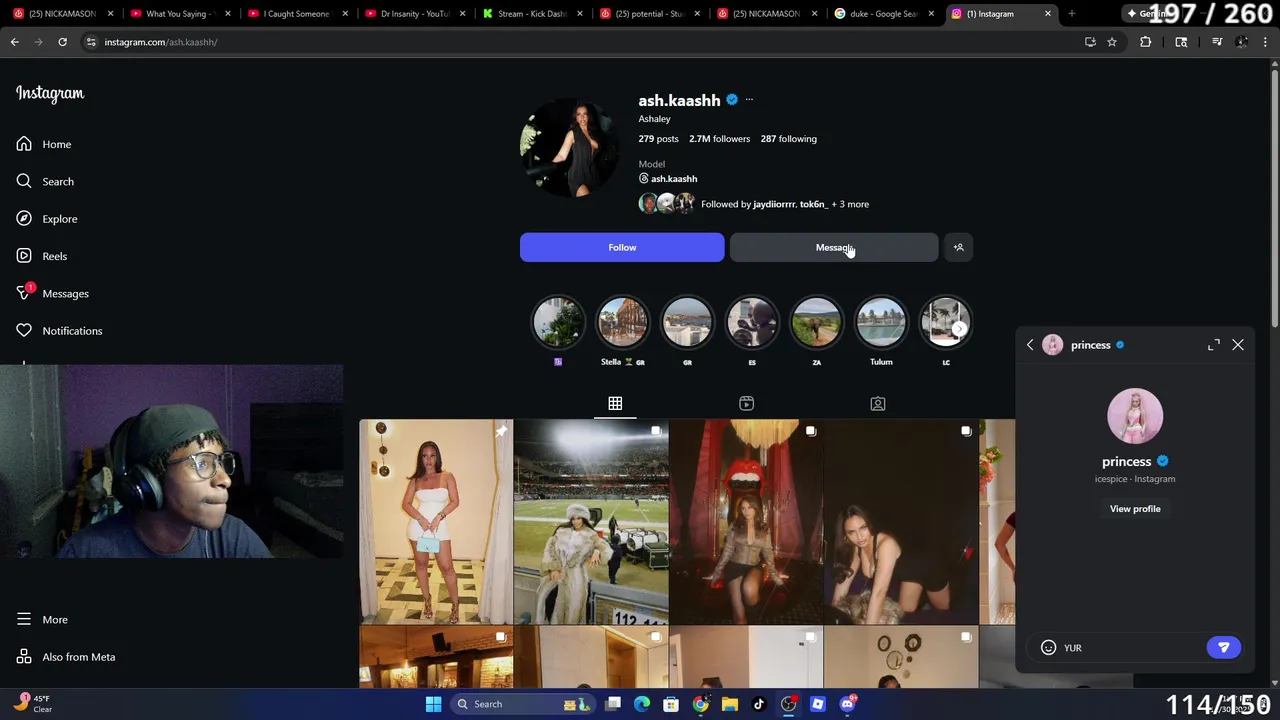Image resolution: width=1280 pixels, height=720 pixels.
Task: Follow ash.kaashh
Action: pyautogui.click(x=622, y=247)
